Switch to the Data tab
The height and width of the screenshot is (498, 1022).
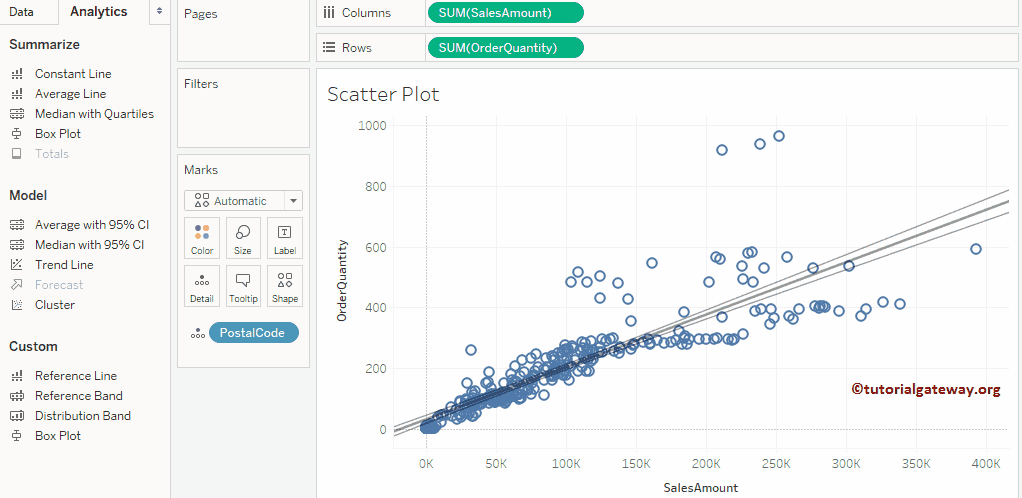(21, 12)
